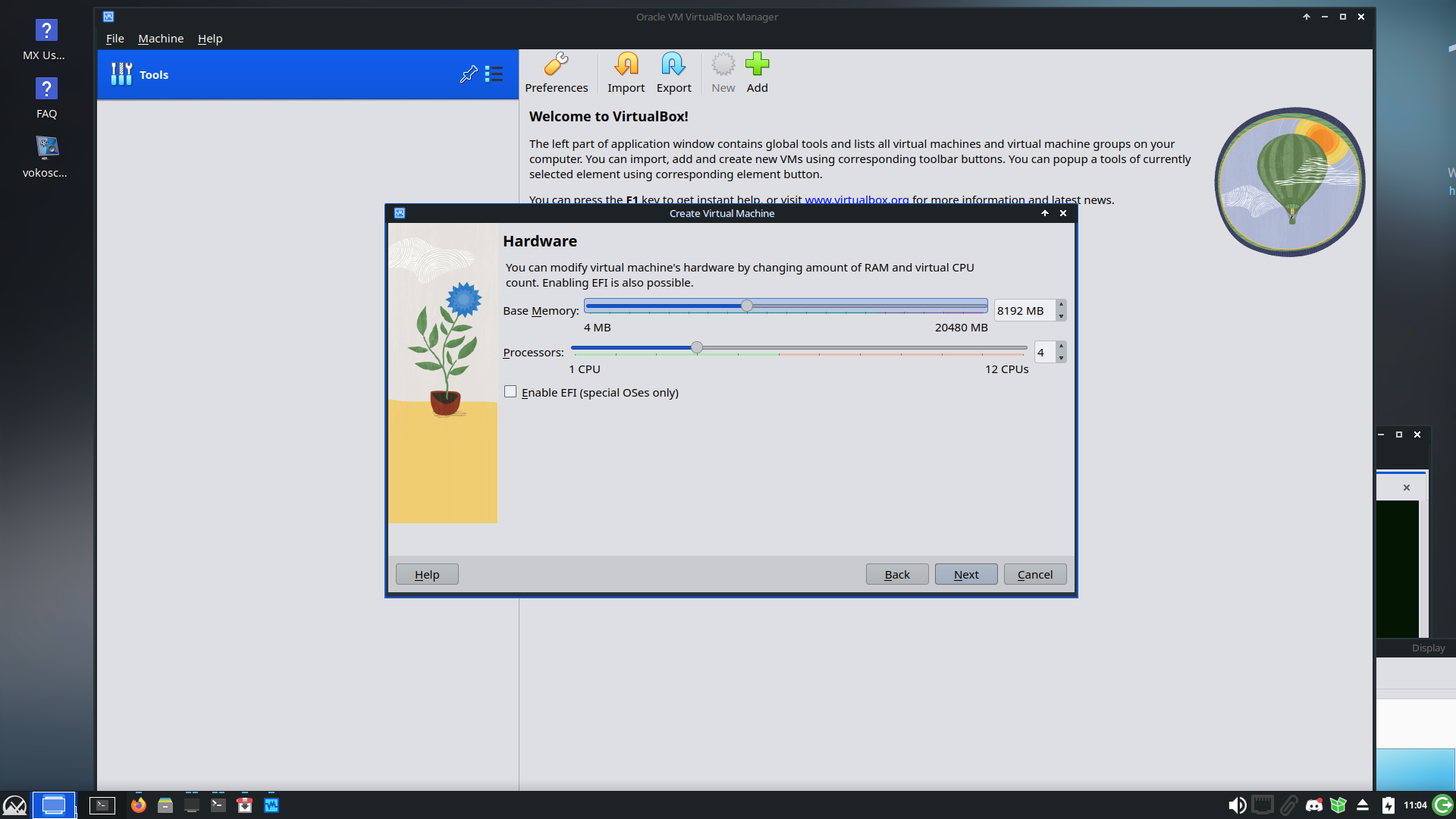The image size is (1456, 819).
Task: Cancel the Create Virtual Machine wizard
Action: point(1035,575)
